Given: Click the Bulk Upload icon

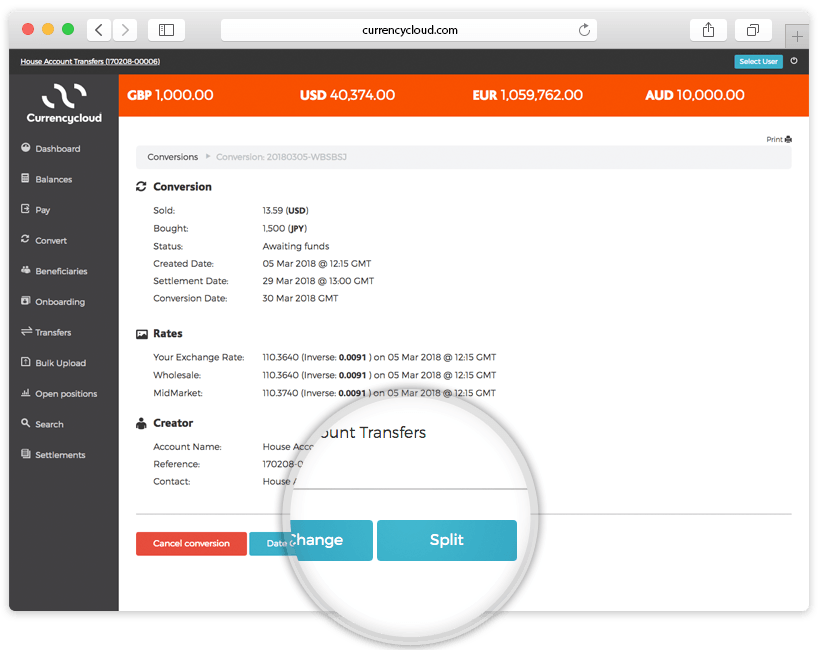Looking at the screenshot, I should [25, 362].
